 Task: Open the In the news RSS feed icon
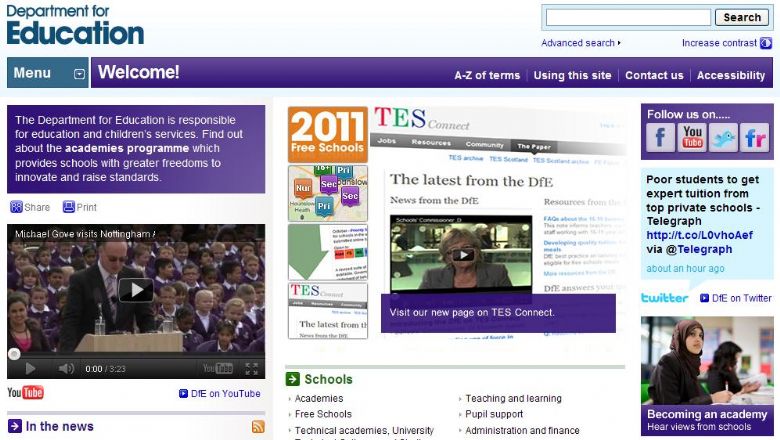pyautogui.click(x=258, y=427)
